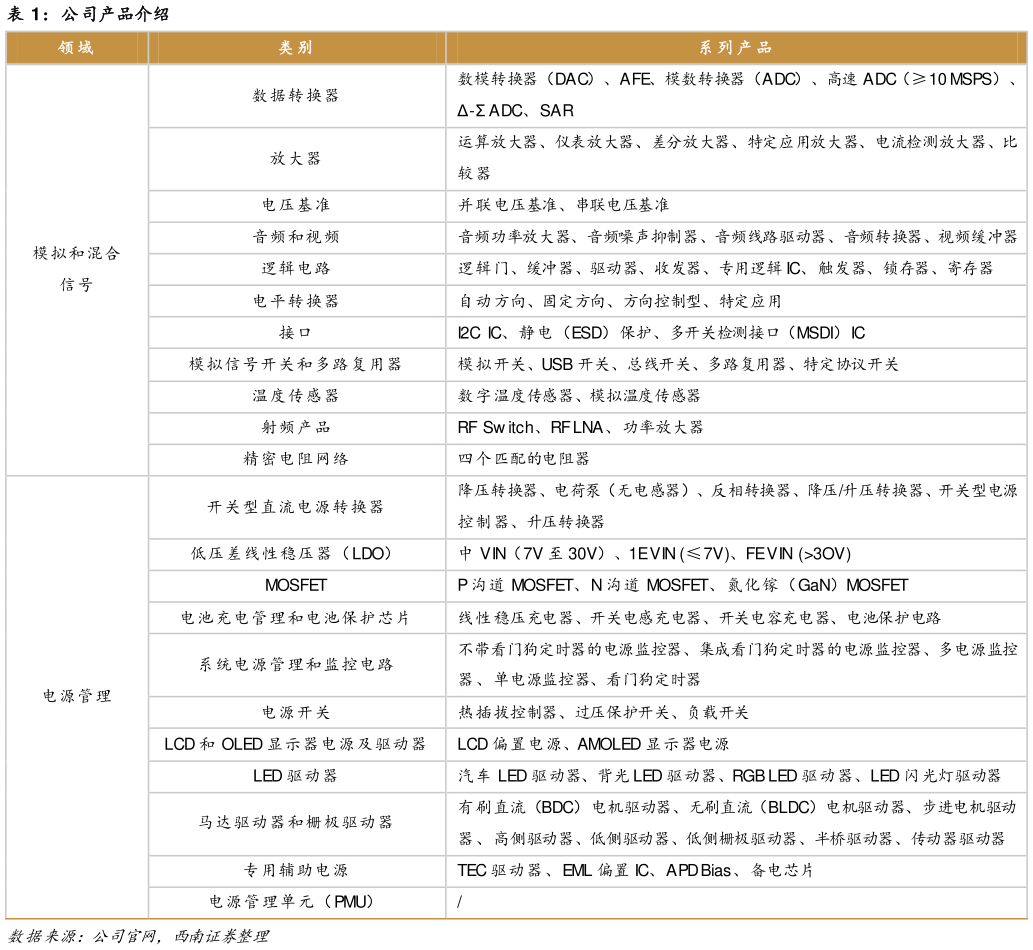The width and height of the screenshot is (1033, 950).
Task: Select the 类别 column header
Action: pos(297,47)
